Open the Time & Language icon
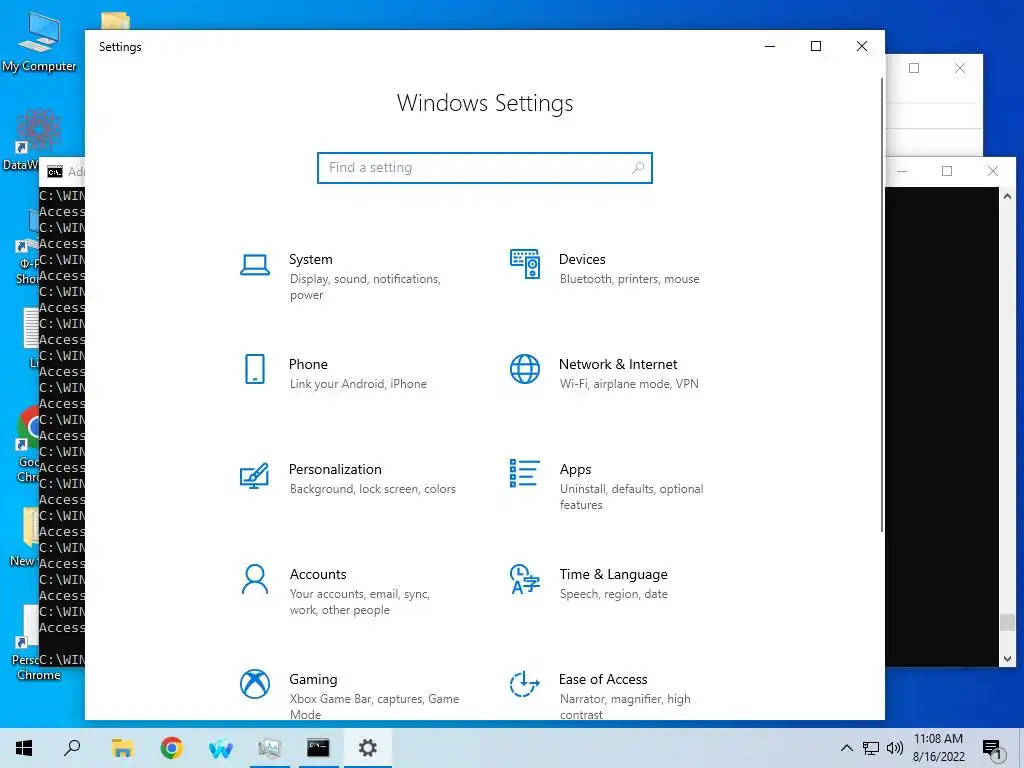 click(x=524, y=579)
